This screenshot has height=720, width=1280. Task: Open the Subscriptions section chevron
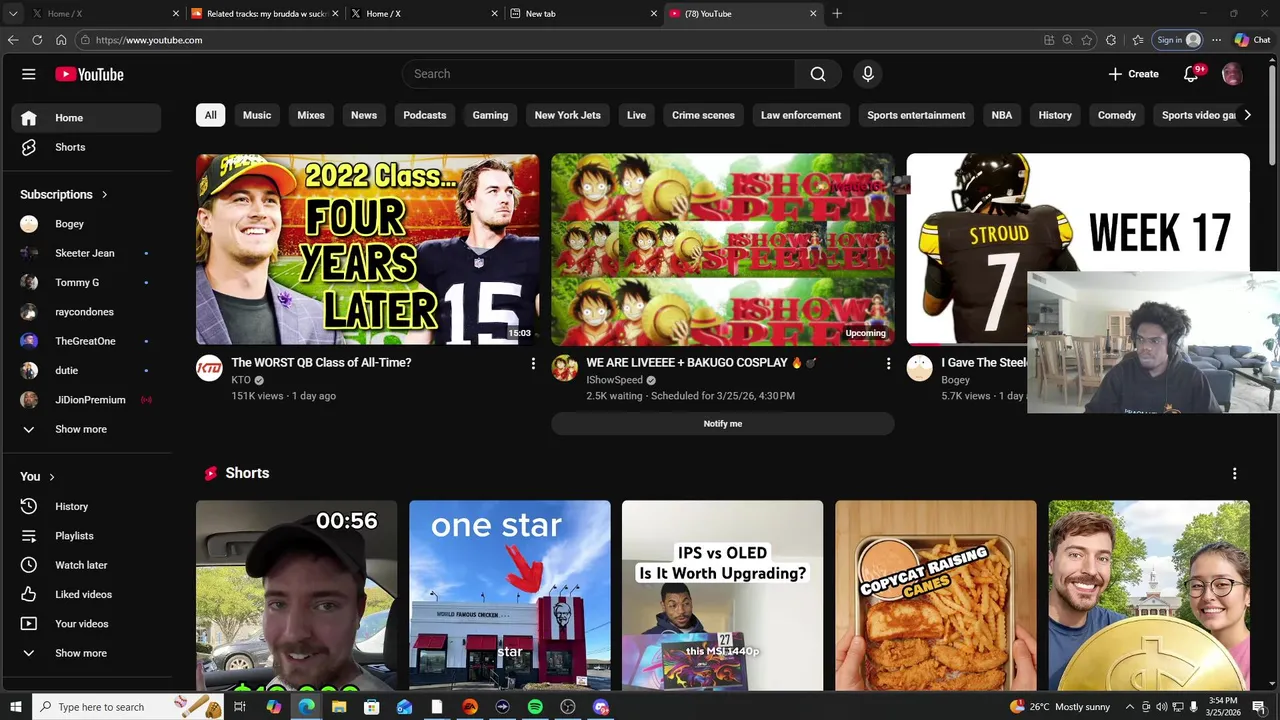104,194
